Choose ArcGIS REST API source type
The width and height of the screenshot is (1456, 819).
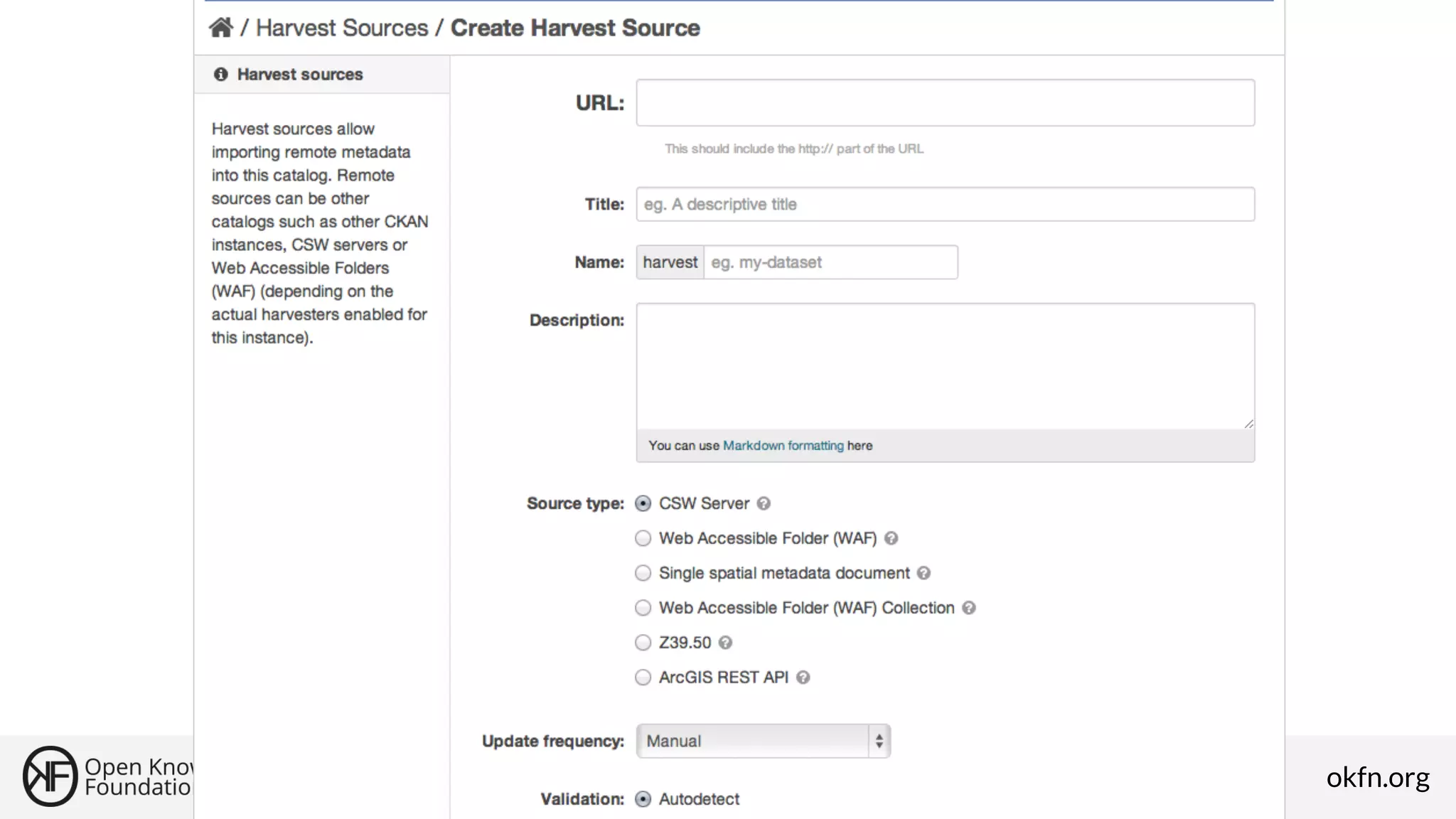pyautogui.click(x=643, y=678)
